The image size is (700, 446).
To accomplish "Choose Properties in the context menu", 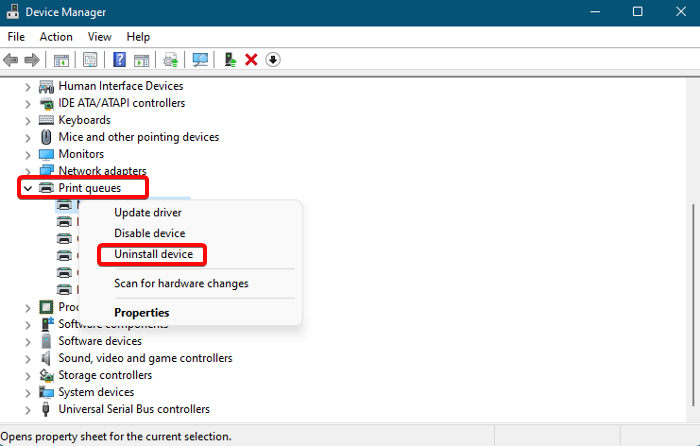I will 141,312.
